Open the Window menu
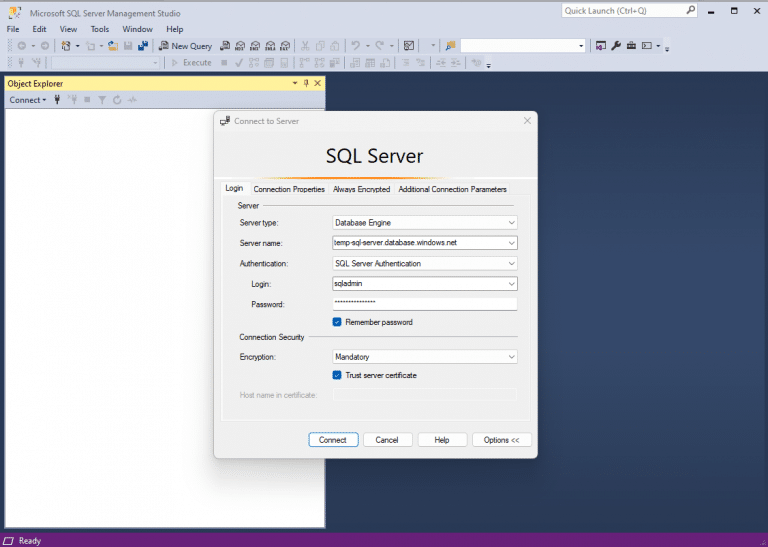This screenshot has height=547, width=768. [x=137, y=29]
